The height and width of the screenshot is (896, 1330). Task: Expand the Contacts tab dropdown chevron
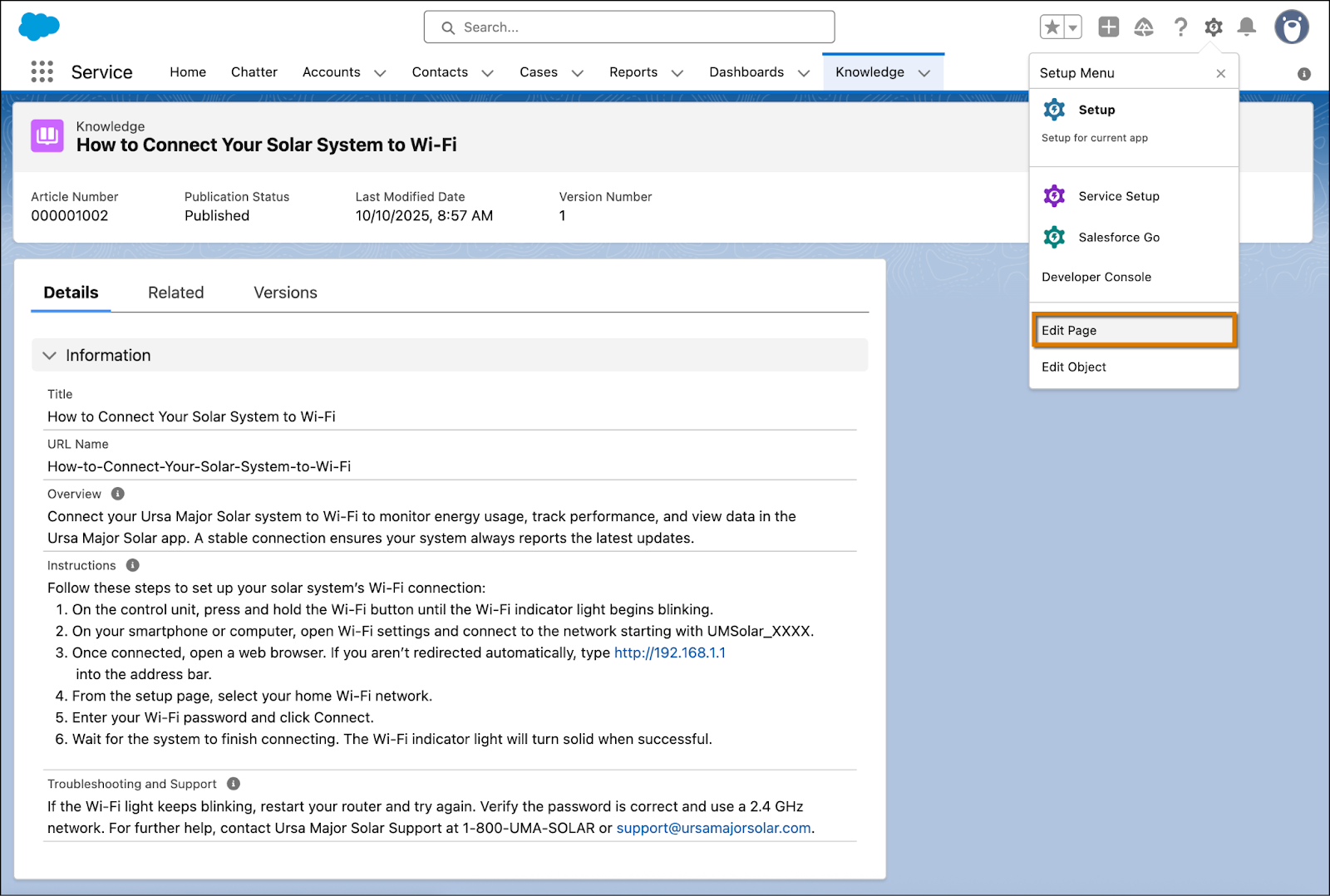point(488,73)
